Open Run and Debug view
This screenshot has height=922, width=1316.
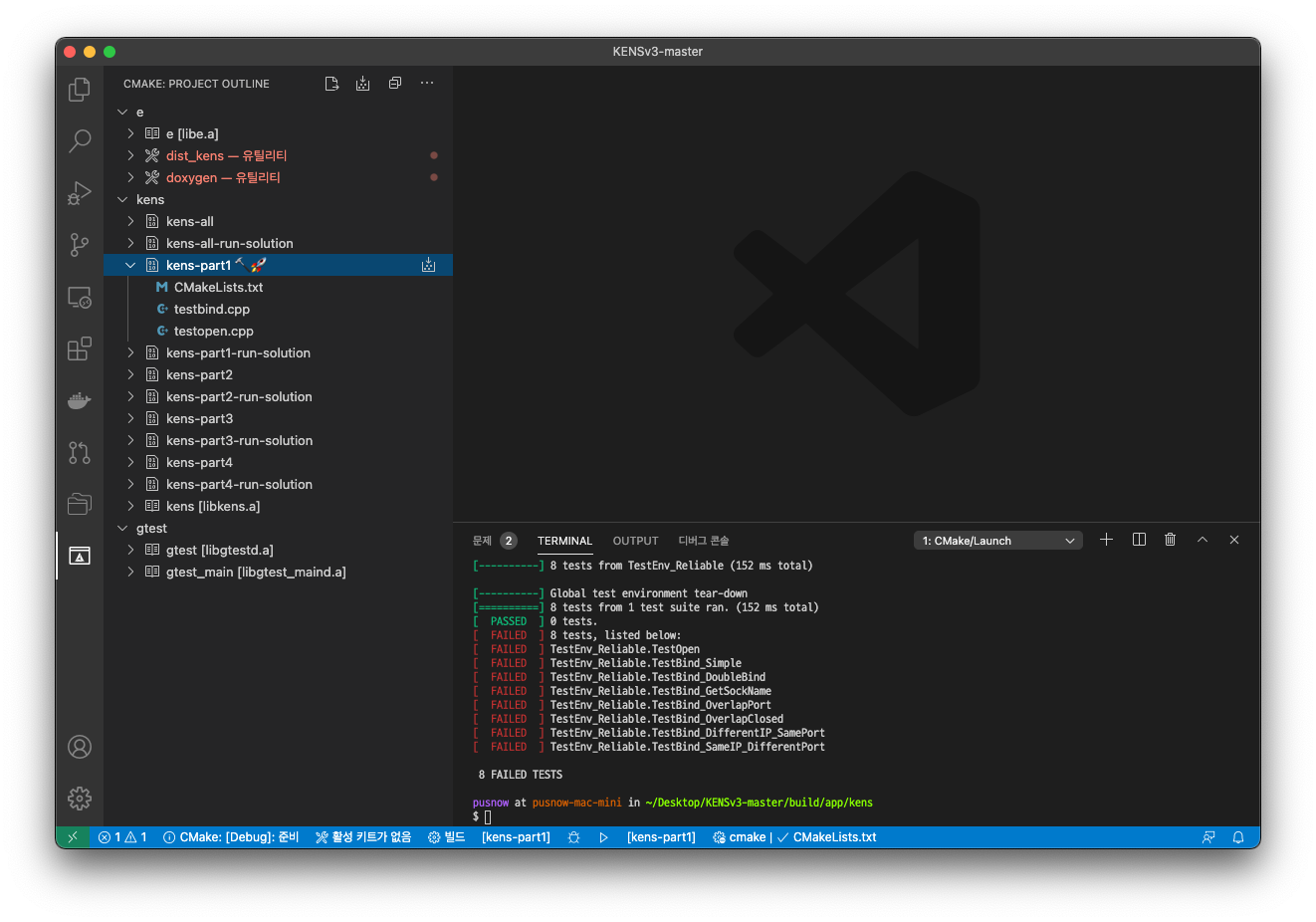pos(80,193)
